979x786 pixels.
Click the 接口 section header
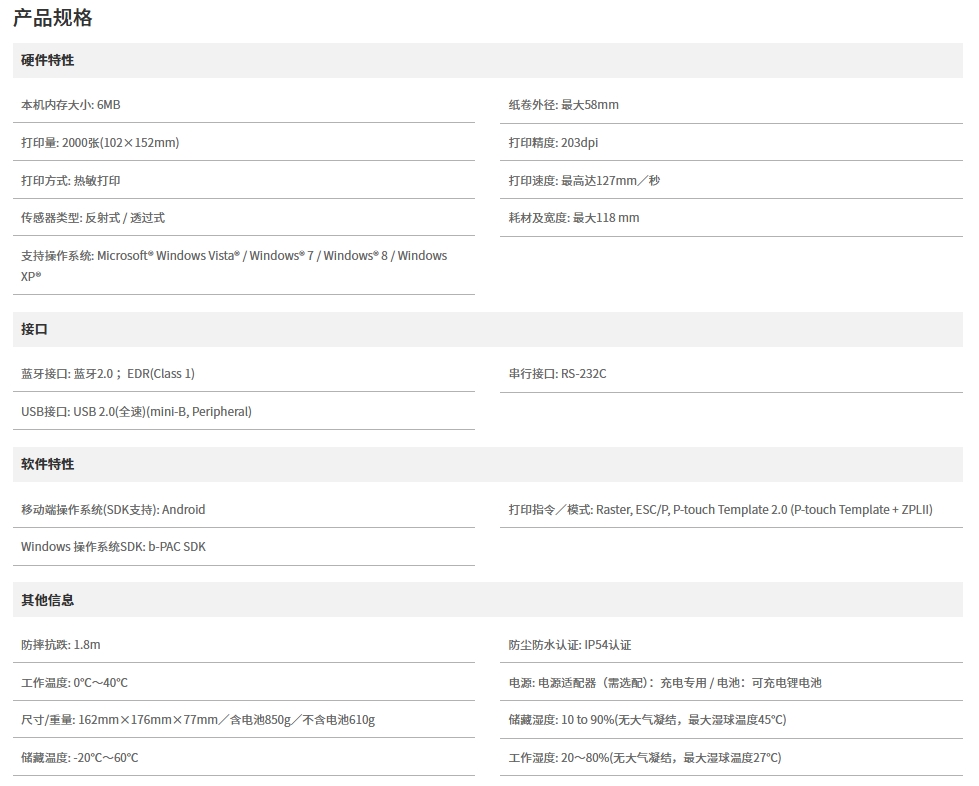coord(35,330)
